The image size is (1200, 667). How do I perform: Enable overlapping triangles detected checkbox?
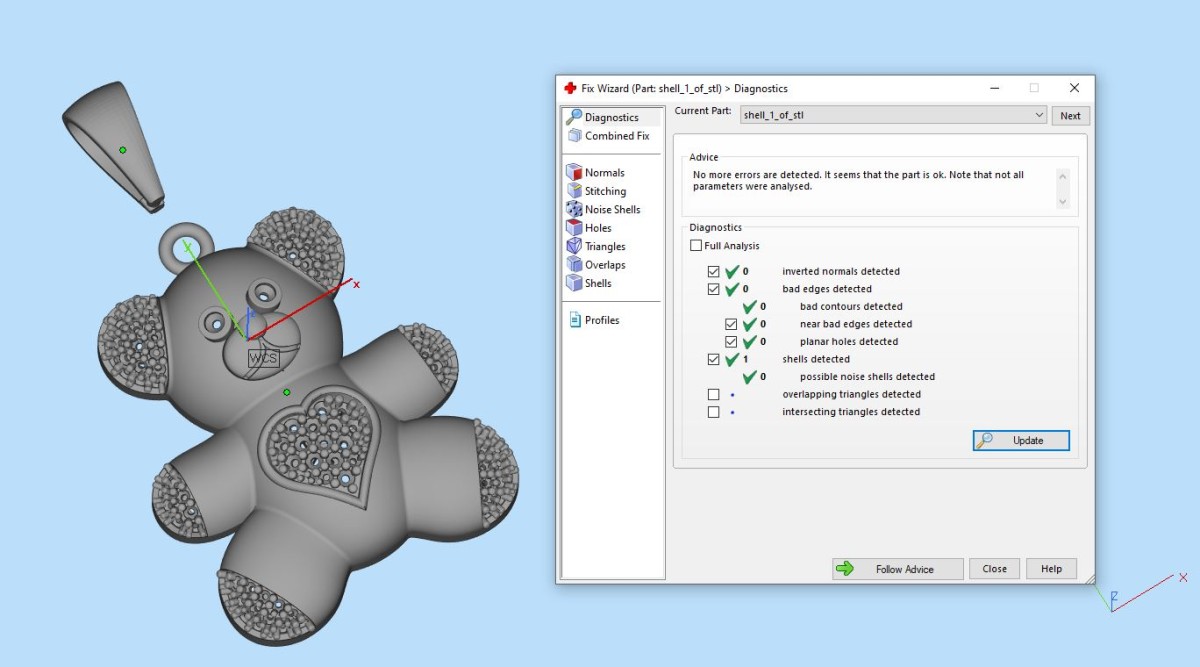(713, 394)
